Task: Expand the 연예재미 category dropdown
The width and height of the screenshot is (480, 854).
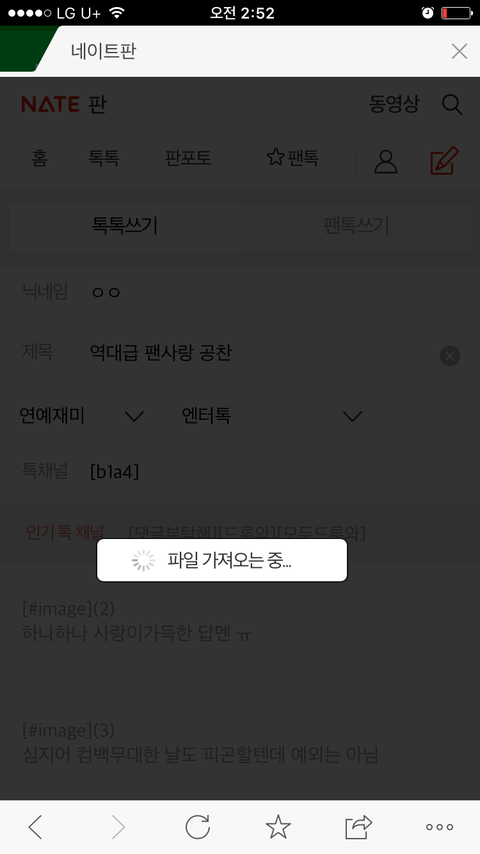Action: pos(81,416)
